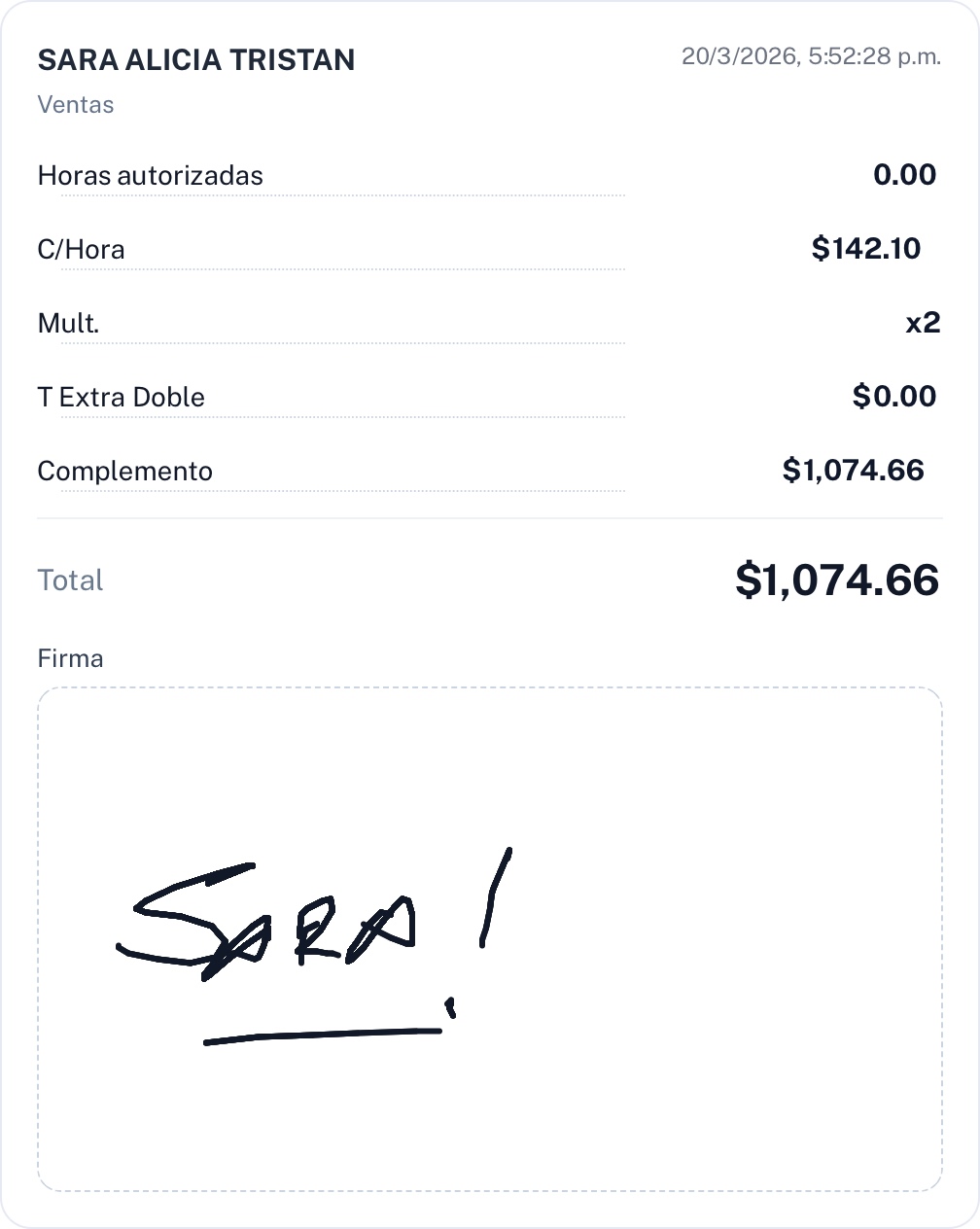Click the Total label
This screenshot has height=1229, width=980.
click(70, 580)
